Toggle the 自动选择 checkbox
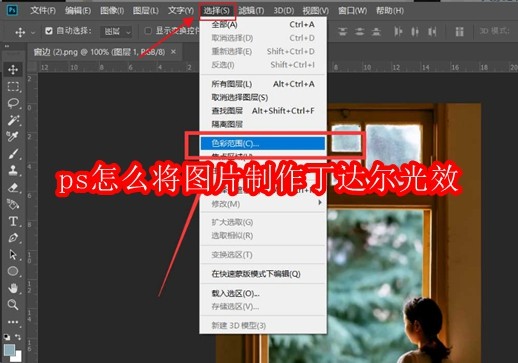 [x=49, y=31]
